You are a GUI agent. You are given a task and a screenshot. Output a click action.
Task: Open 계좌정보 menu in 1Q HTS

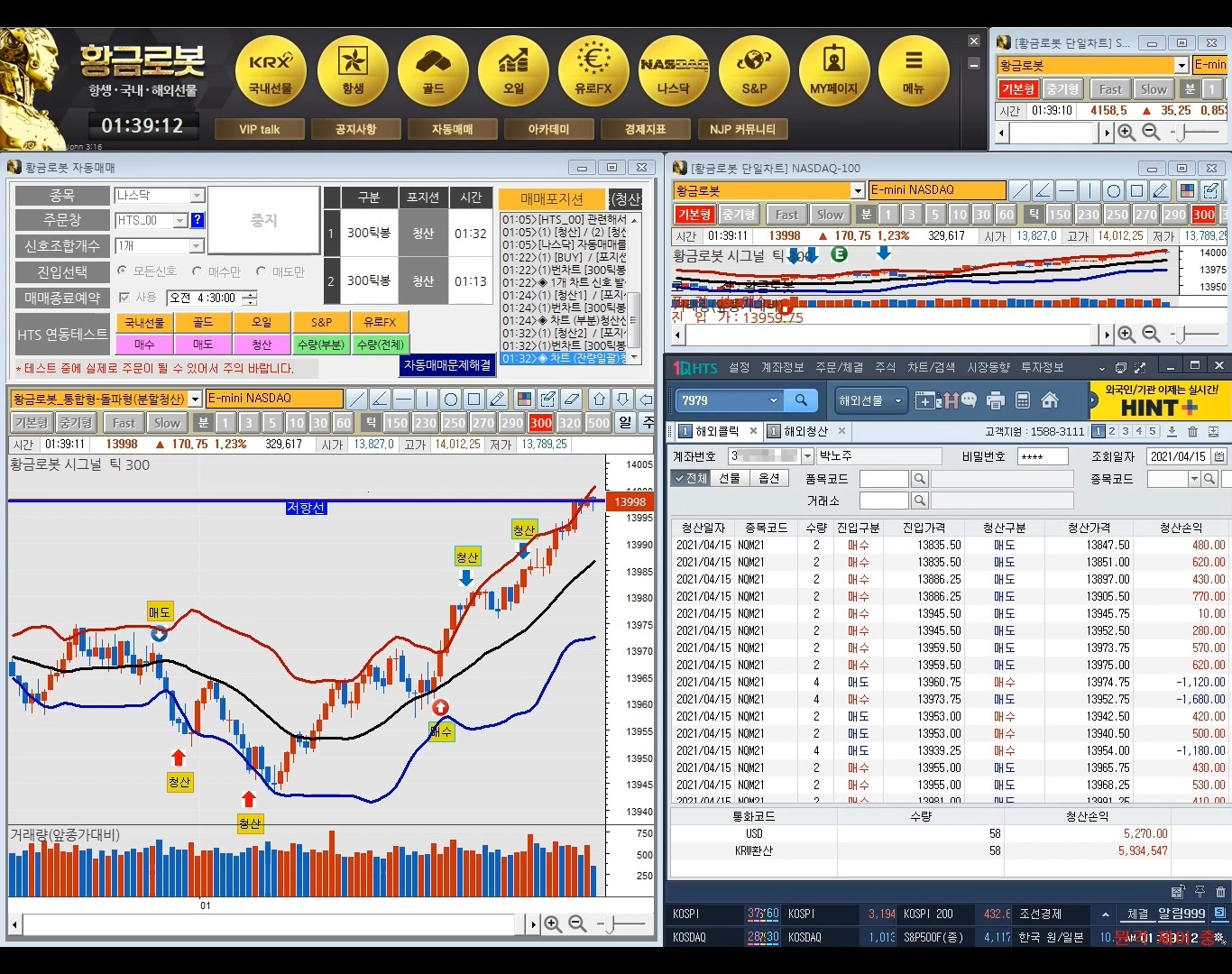[x=782, y=367]
